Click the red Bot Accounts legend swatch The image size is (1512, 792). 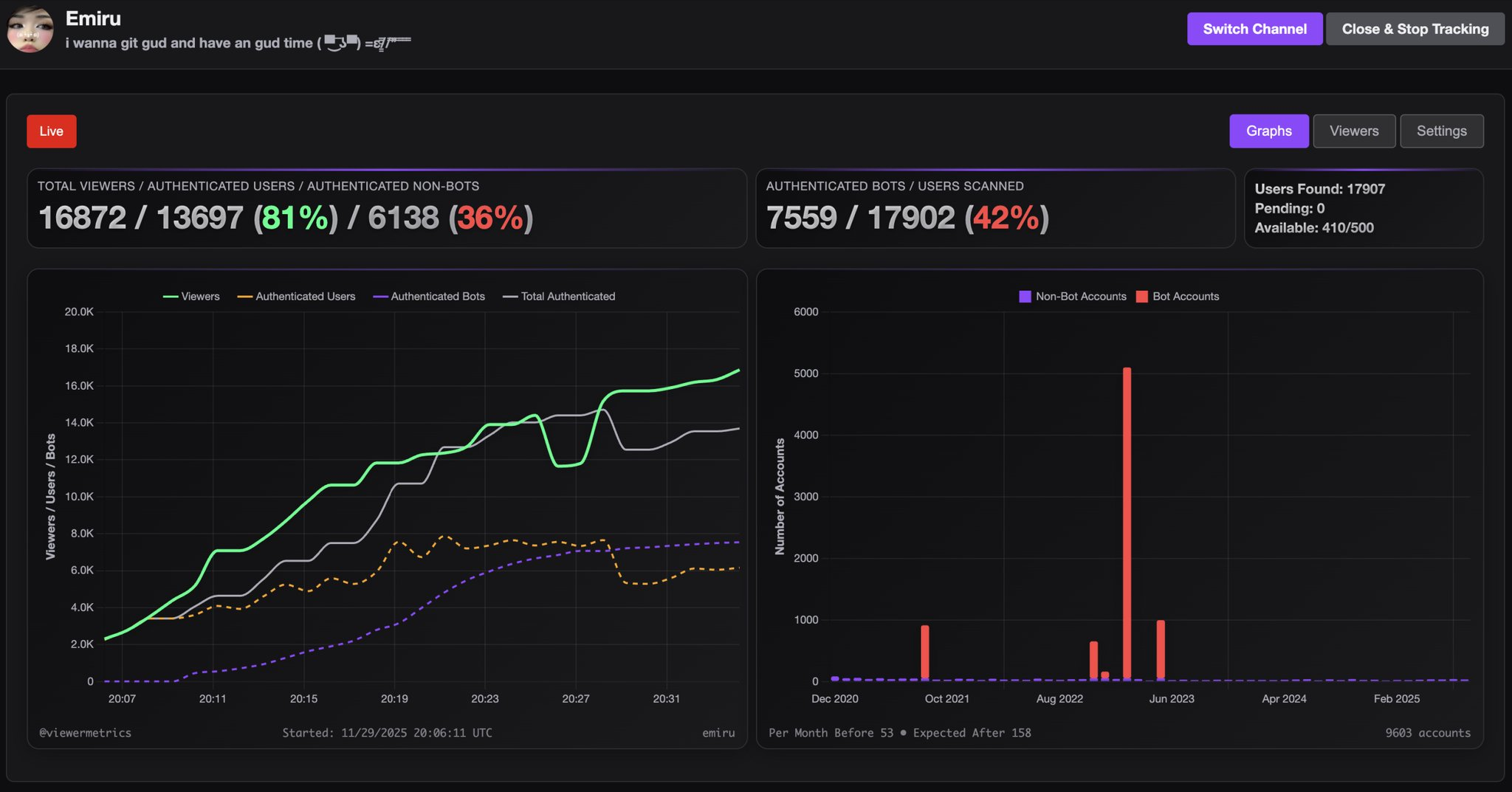1141,296
